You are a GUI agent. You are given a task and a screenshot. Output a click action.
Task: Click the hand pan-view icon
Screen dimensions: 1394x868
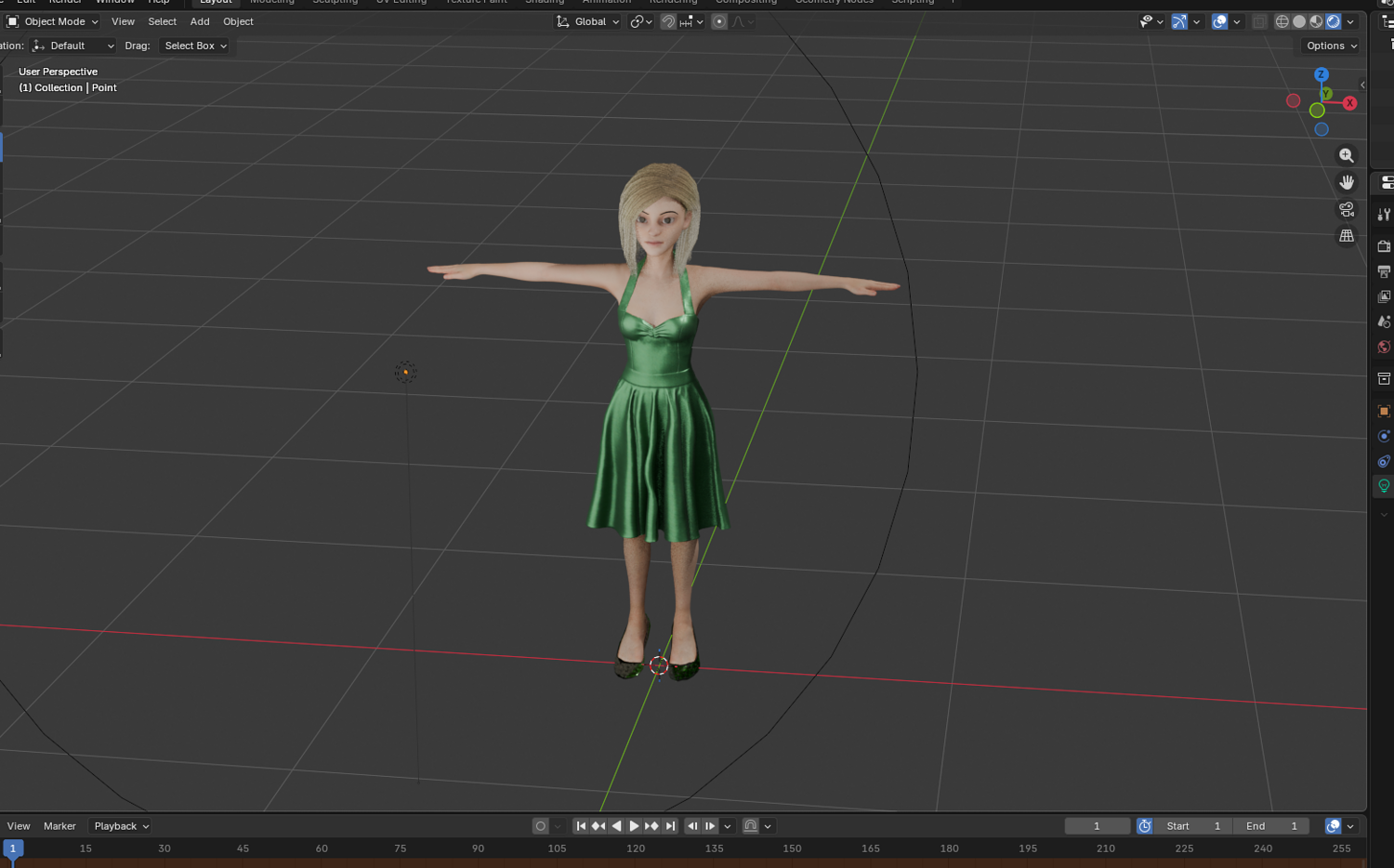coord(1346,182)
